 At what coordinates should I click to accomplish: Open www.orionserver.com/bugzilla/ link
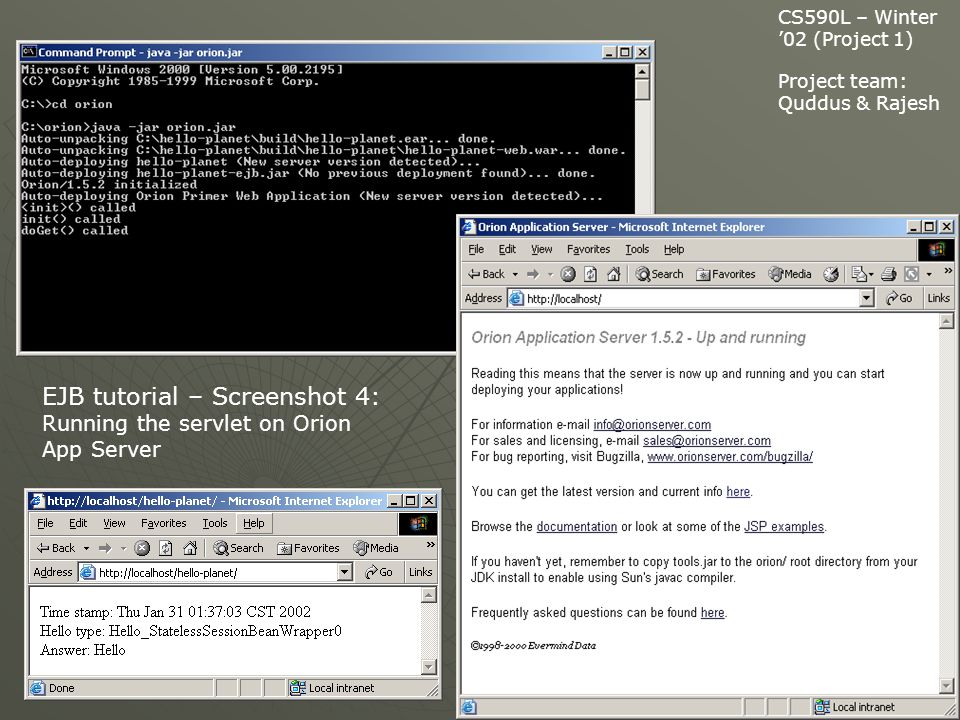[730, 456]
